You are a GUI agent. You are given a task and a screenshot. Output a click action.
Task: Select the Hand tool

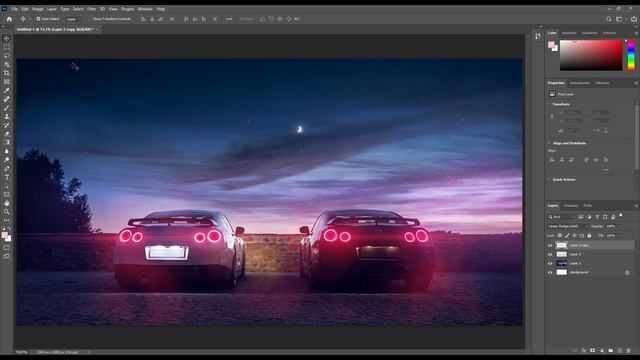click(x=7, y=203)
